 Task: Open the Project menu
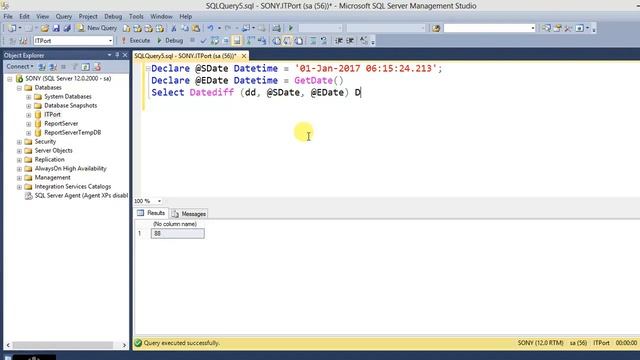click(88, 16)
